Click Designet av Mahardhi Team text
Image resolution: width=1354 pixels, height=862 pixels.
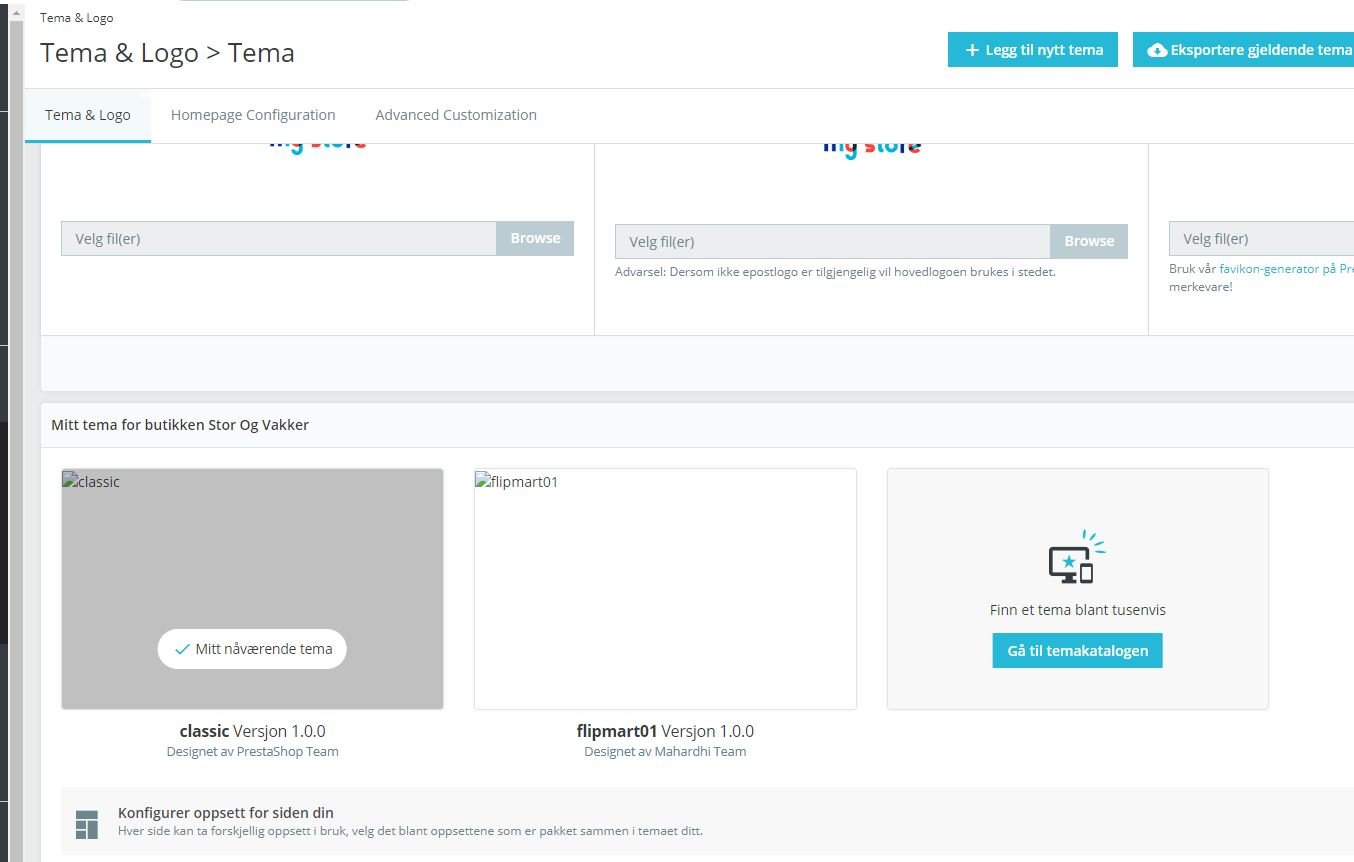pyautogui.click(x=665, y=752)
